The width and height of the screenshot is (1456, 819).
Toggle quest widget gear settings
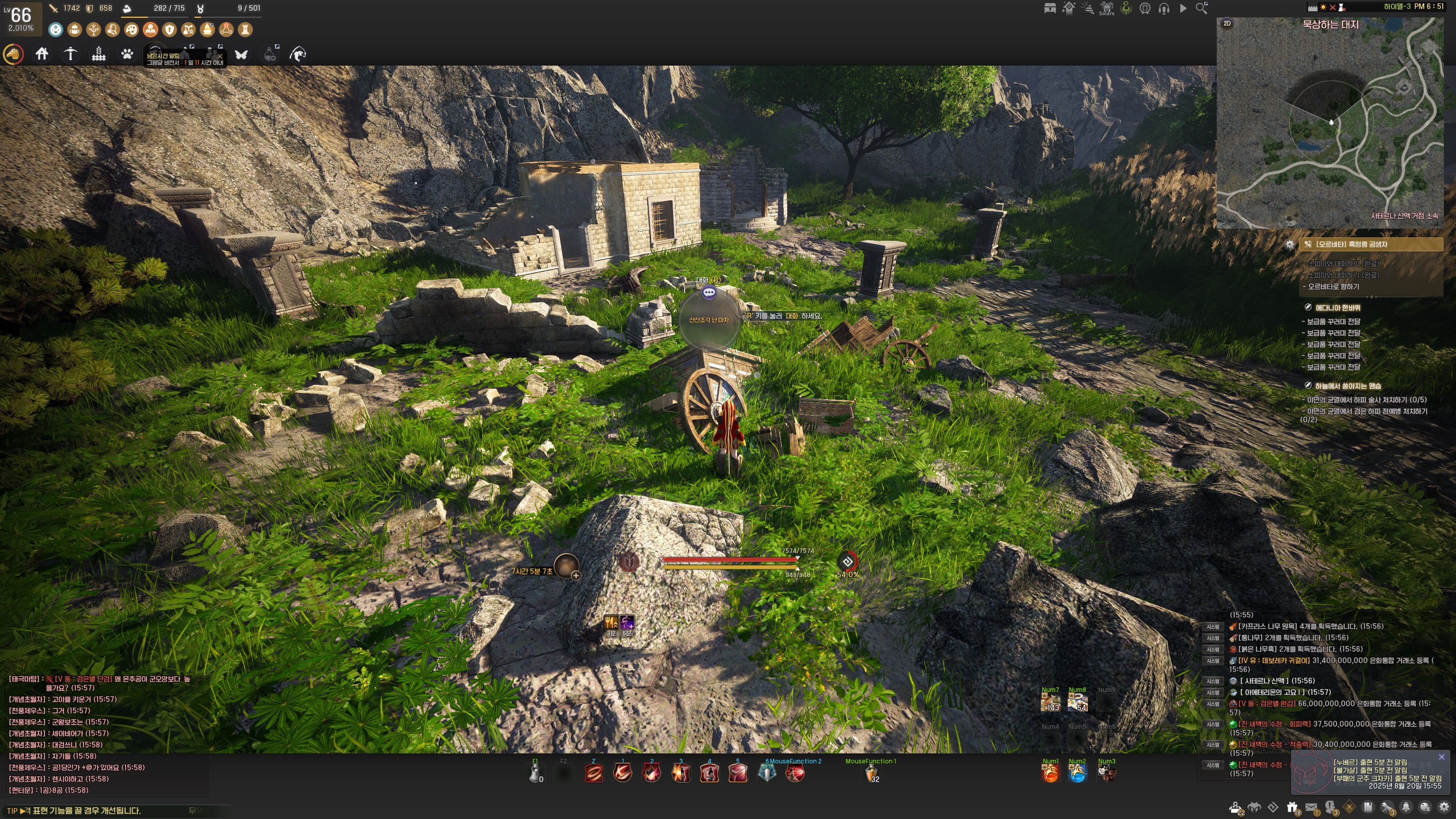1289,245
